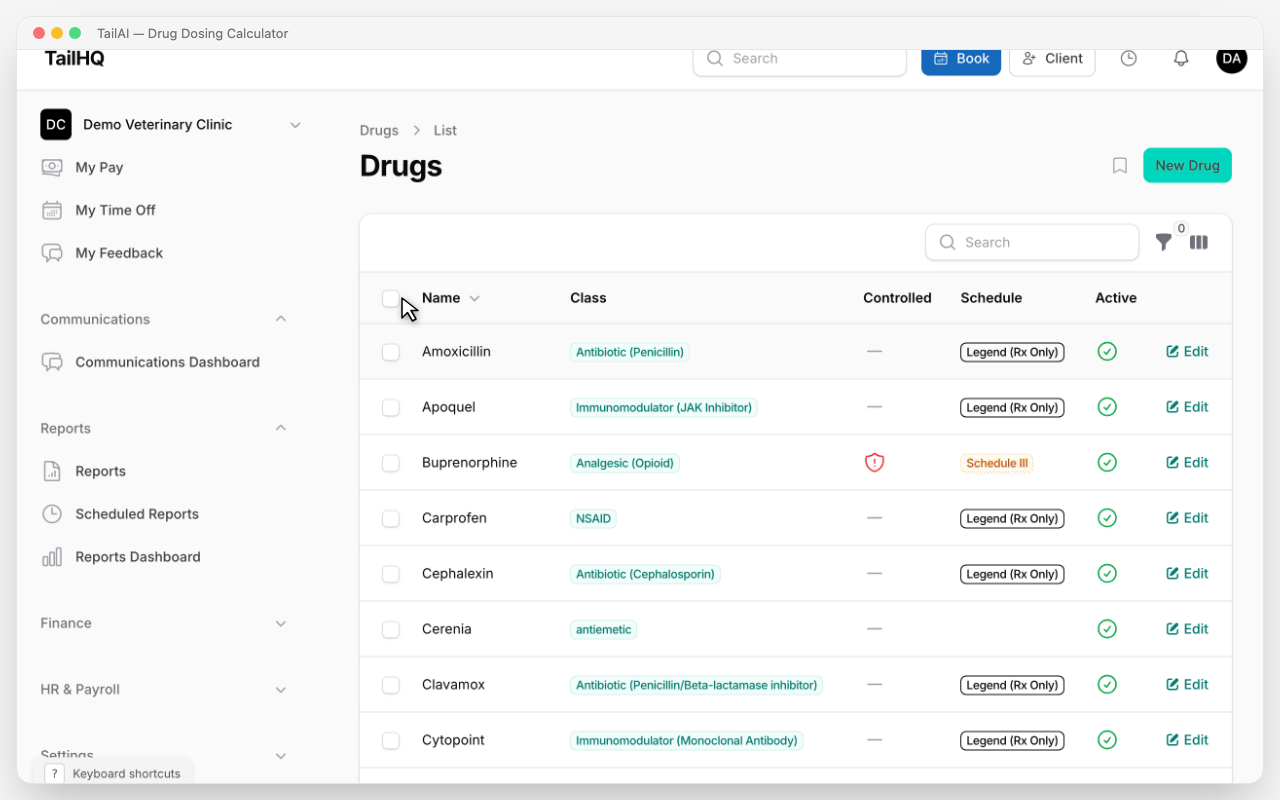Sort by Name using the column arrow
This screenshot has width=1280, height=800.
(x=474, y=297)
